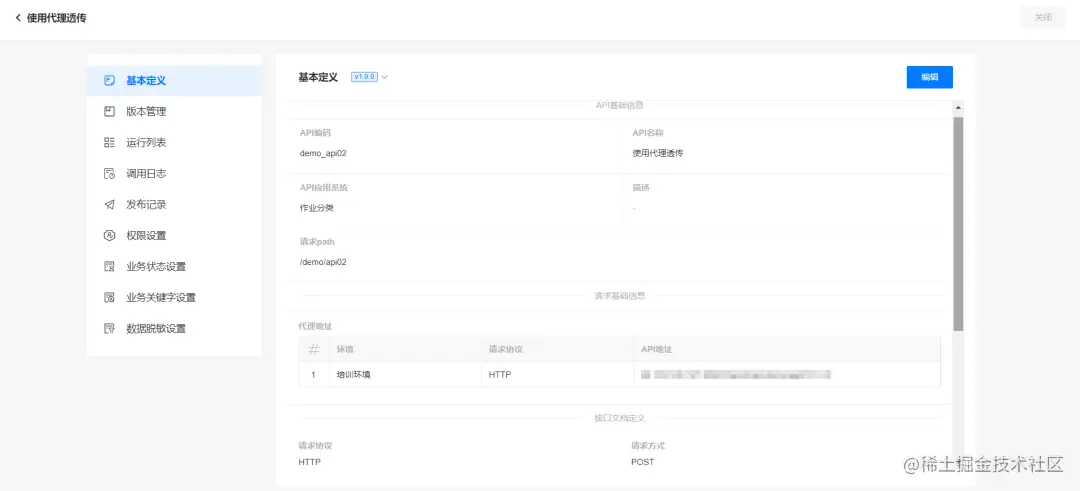The width and height of the screenshot is (1080, 491).
Task: Click the scrollbar up arrow
Action: pos(958,107)
